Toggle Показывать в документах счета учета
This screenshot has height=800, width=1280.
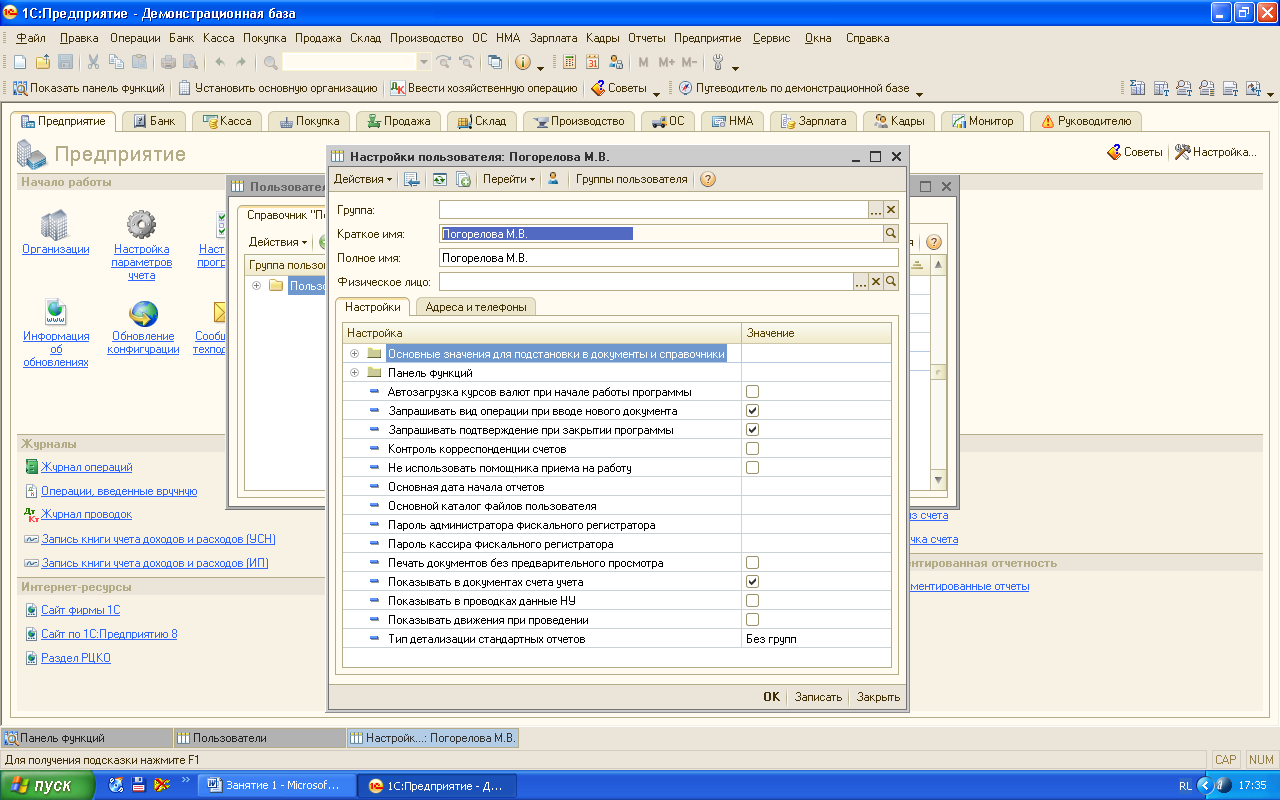click(752, 582)
